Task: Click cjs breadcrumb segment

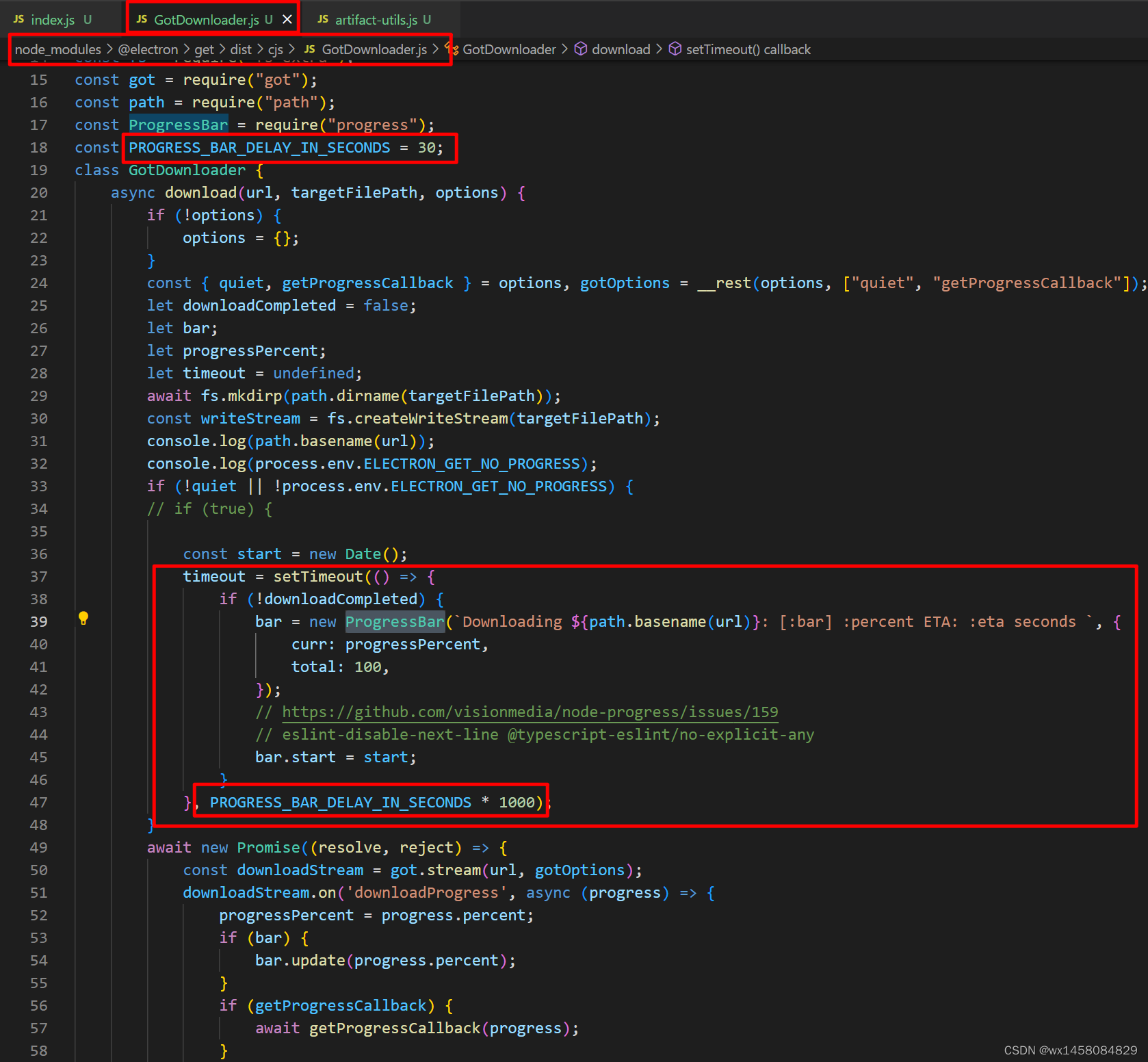Action: pos(275,49)
